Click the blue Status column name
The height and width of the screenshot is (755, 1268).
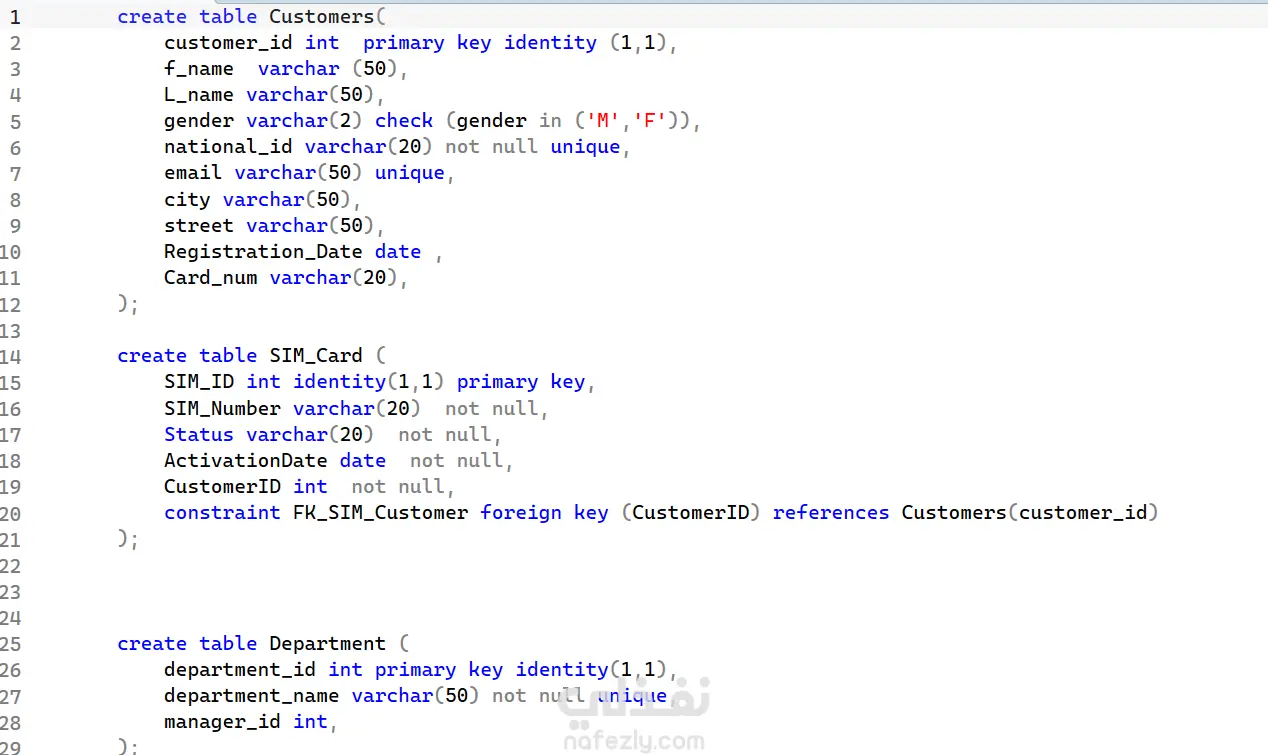pos(199,434)
